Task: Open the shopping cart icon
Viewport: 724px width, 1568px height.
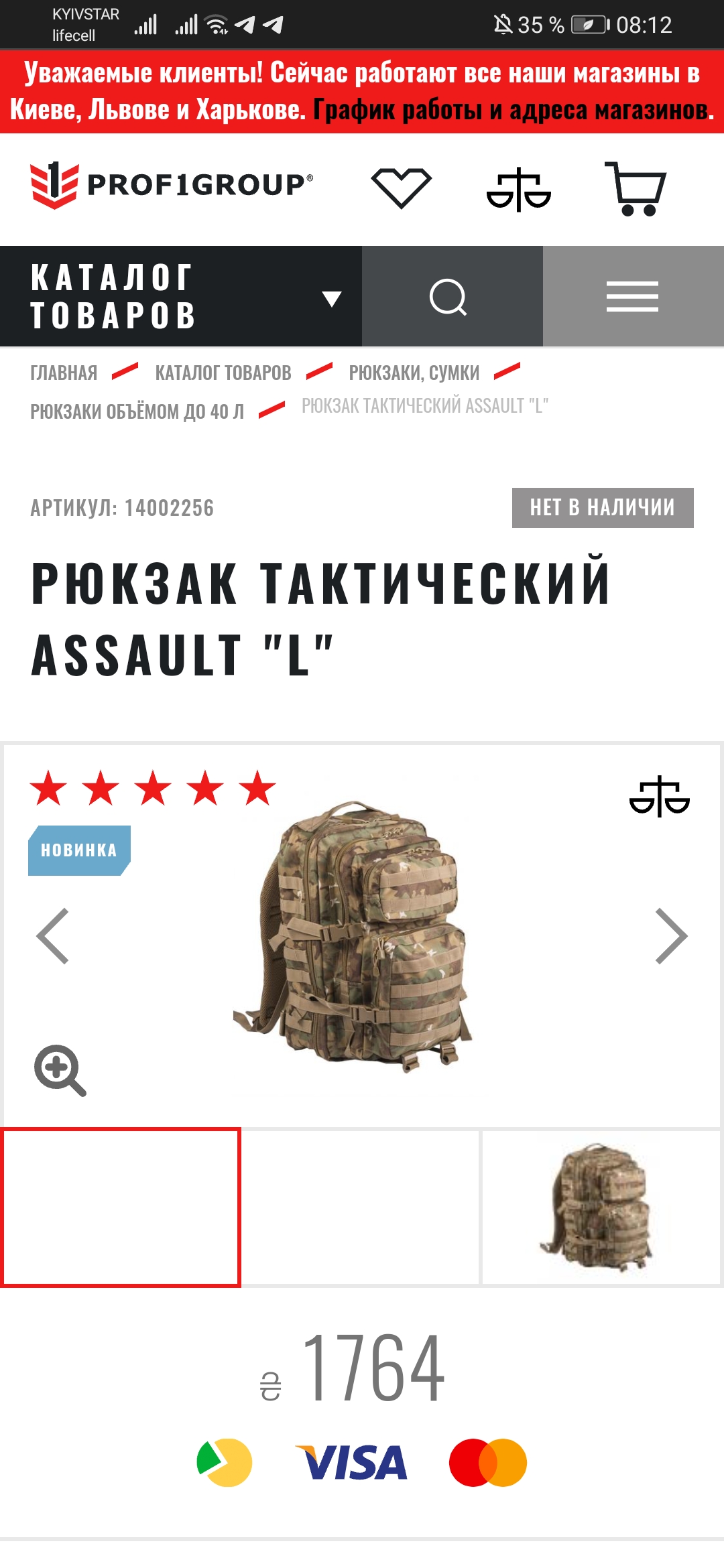Action: tap(635, 189)
